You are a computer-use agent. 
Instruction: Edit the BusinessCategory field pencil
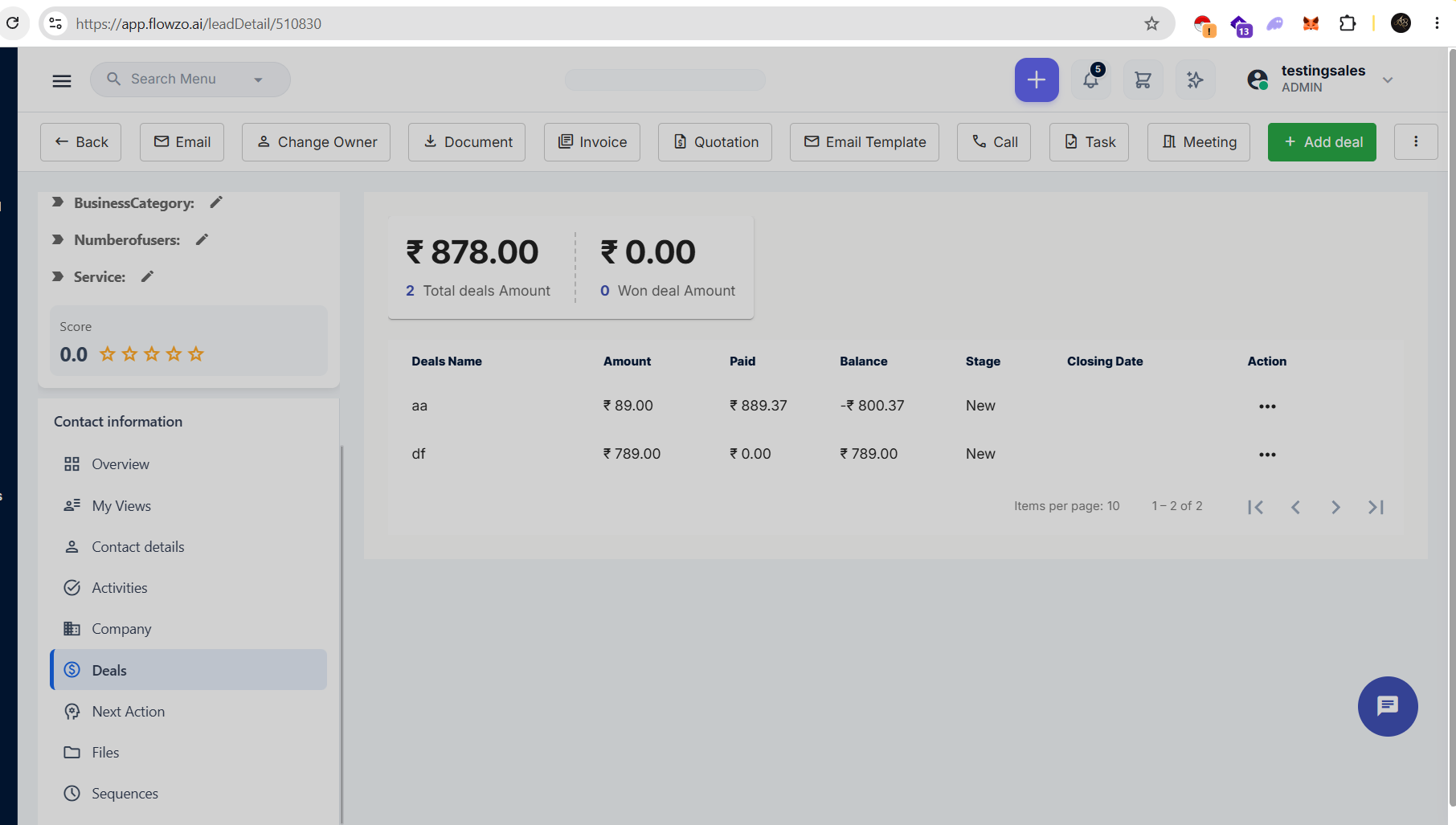tap(216, 202)
